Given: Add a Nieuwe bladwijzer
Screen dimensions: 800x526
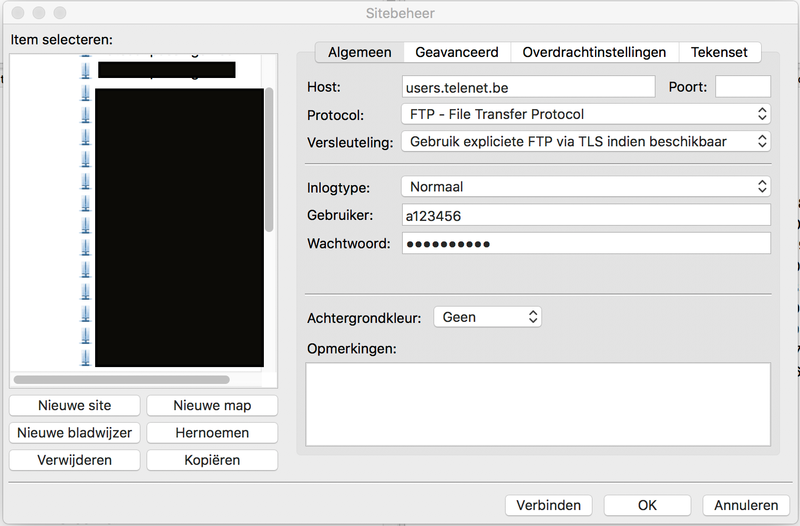Looking at the screenshot, I should click(x=75, y=433).
